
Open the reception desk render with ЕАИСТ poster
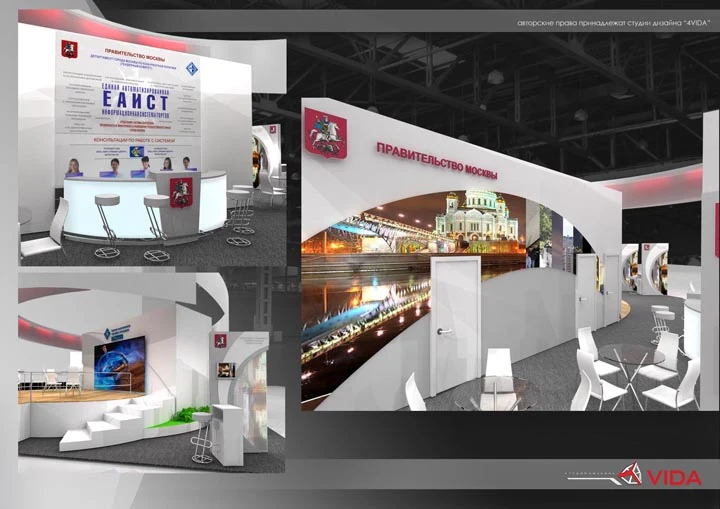[x=152, y=138]
